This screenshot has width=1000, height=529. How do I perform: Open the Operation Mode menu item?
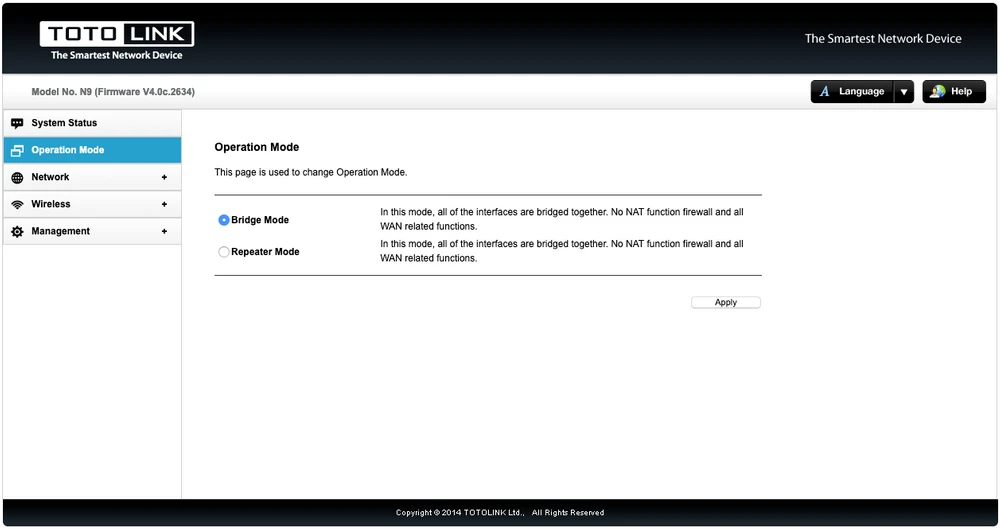(x=68, y=150)
